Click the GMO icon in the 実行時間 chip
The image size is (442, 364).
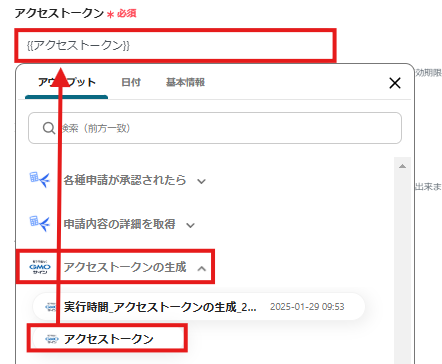click(x=52, y=307)
